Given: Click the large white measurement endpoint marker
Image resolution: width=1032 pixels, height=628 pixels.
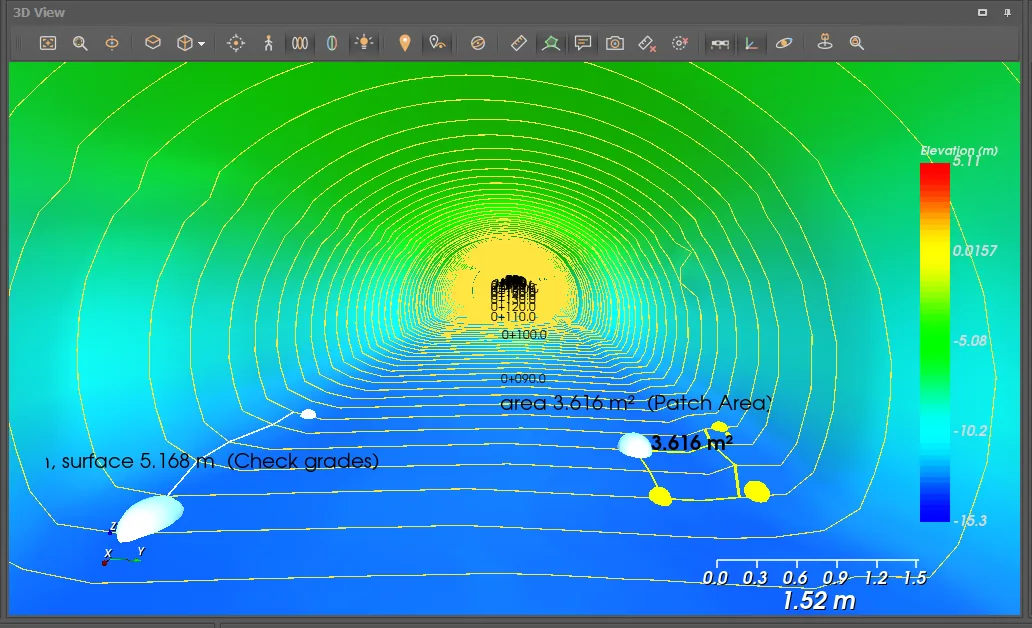Looking at the screenshot, I should tap(150, 518).
